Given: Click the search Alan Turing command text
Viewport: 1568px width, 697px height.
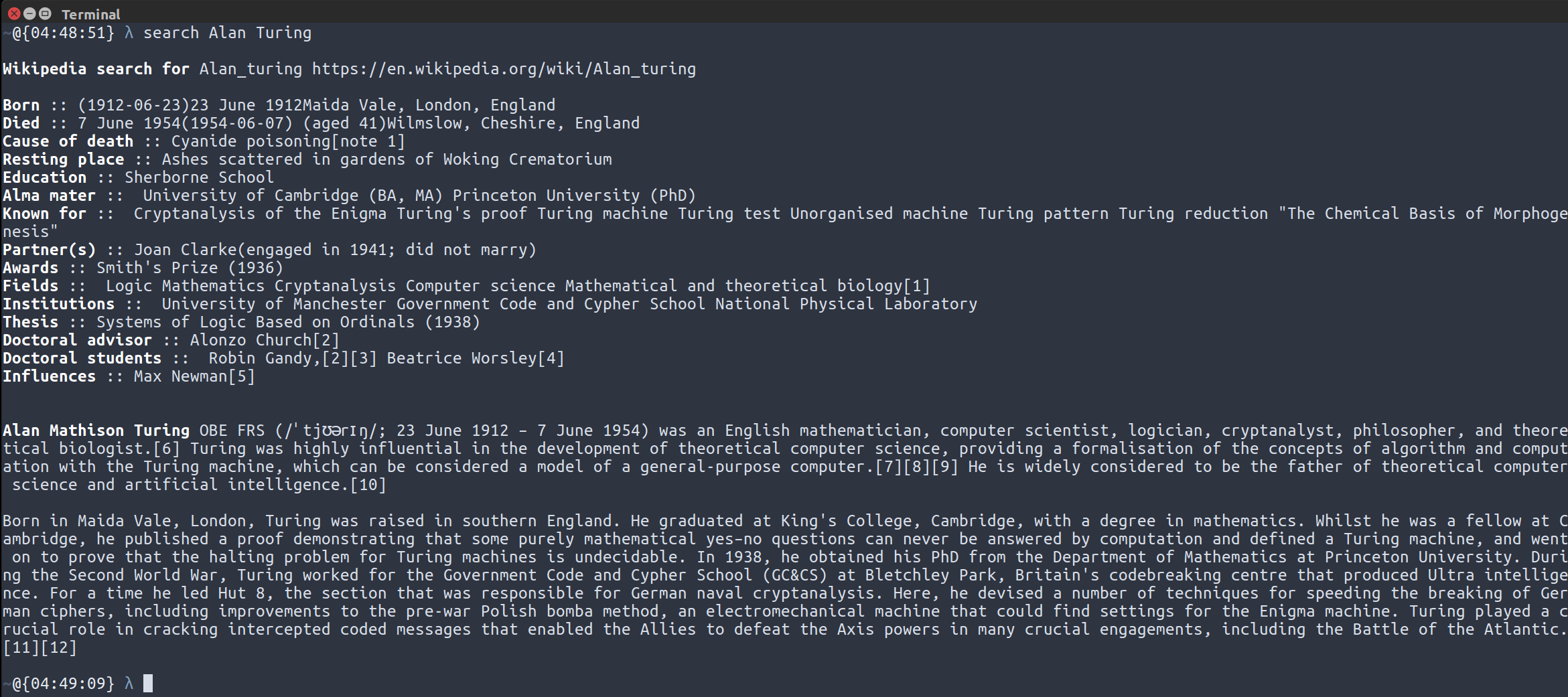Looking at the screenshot, I should (x=227, y=32).
